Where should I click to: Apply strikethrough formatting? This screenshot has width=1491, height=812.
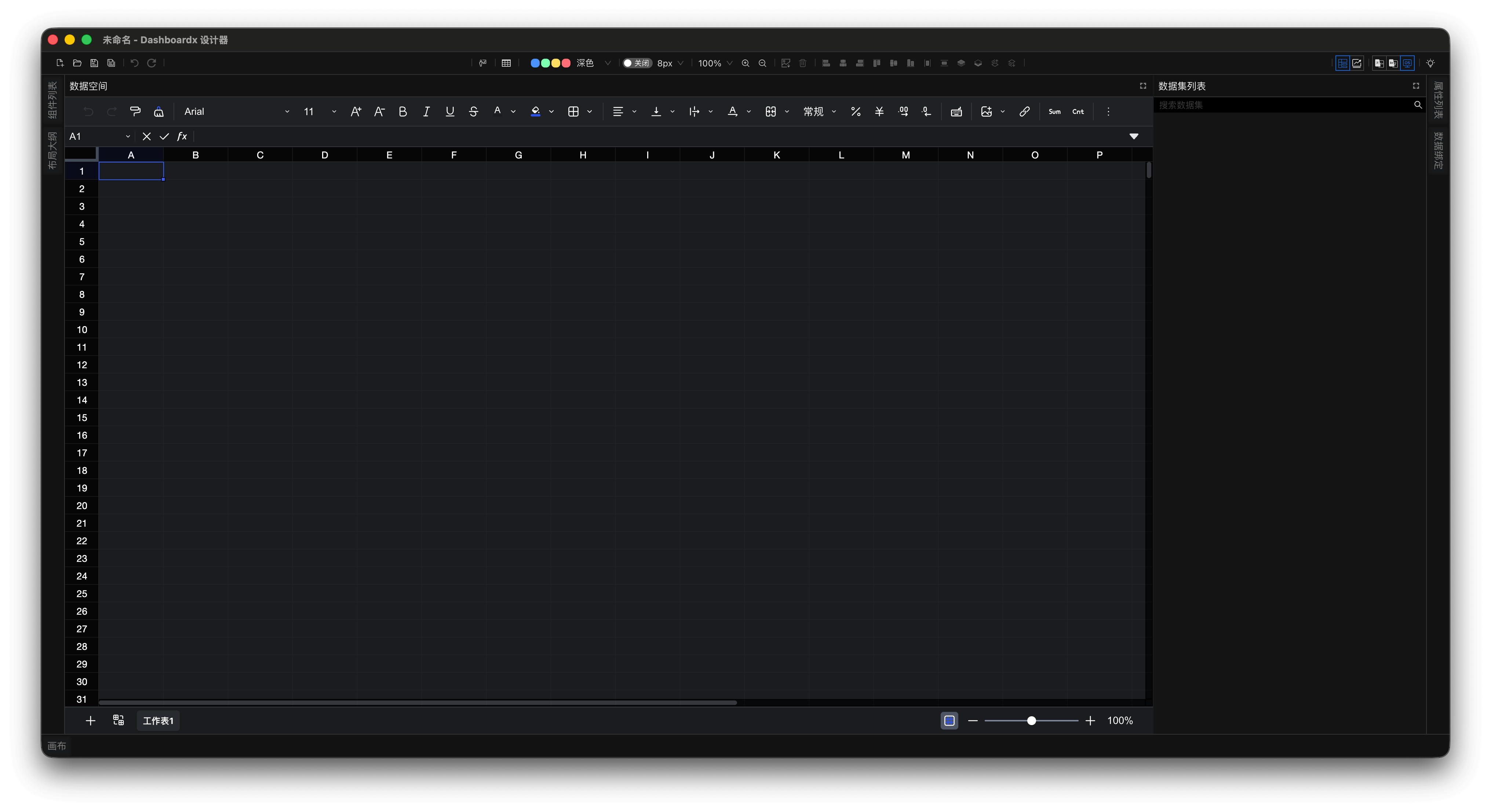click(x=474, y=112)
